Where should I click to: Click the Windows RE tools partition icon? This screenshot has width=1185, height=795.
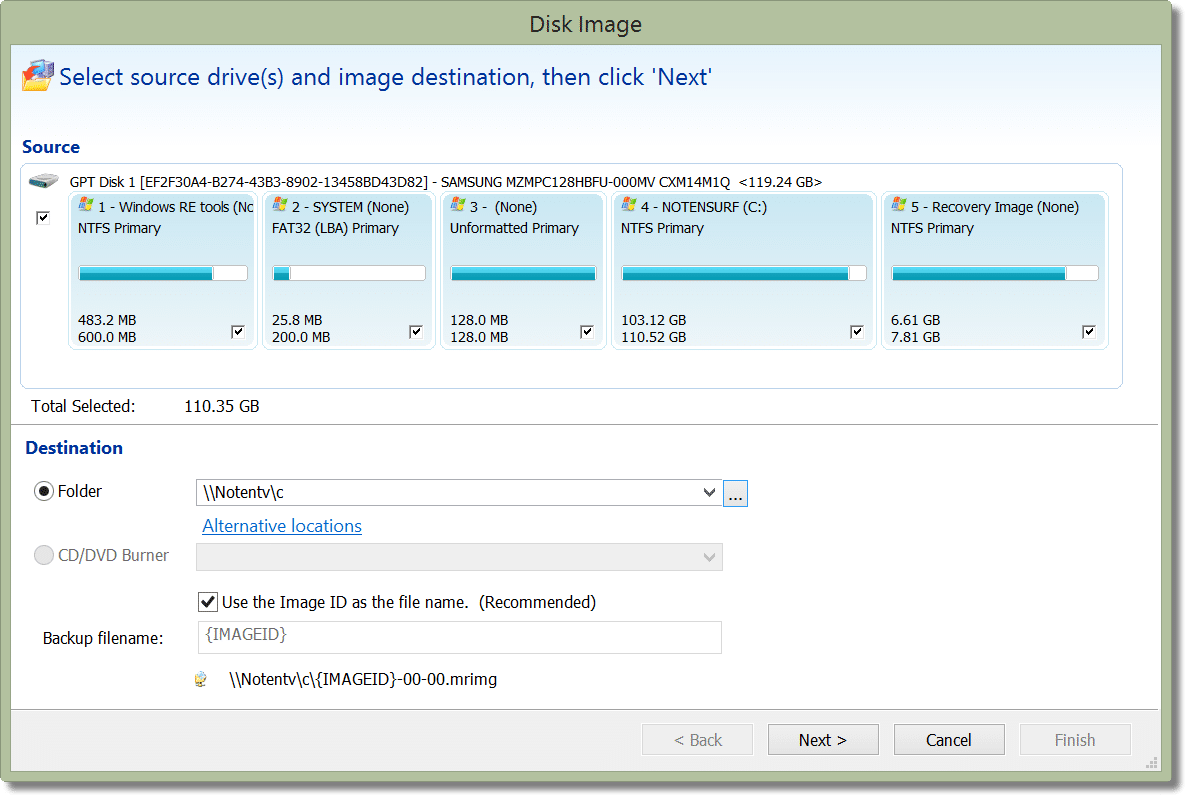click(86, 206)
